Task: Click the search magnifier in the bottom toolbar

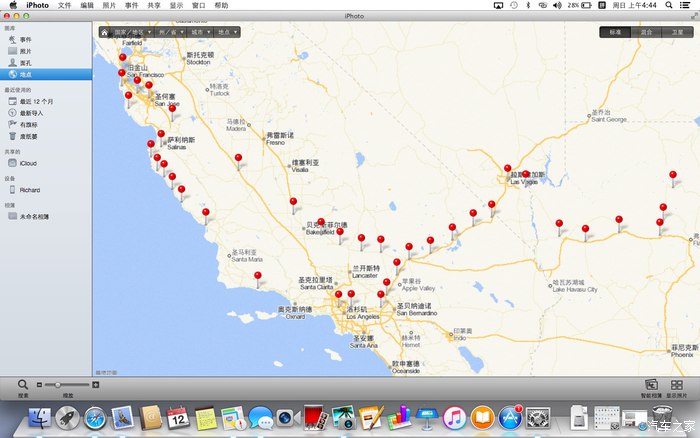Action: (22, 384)
